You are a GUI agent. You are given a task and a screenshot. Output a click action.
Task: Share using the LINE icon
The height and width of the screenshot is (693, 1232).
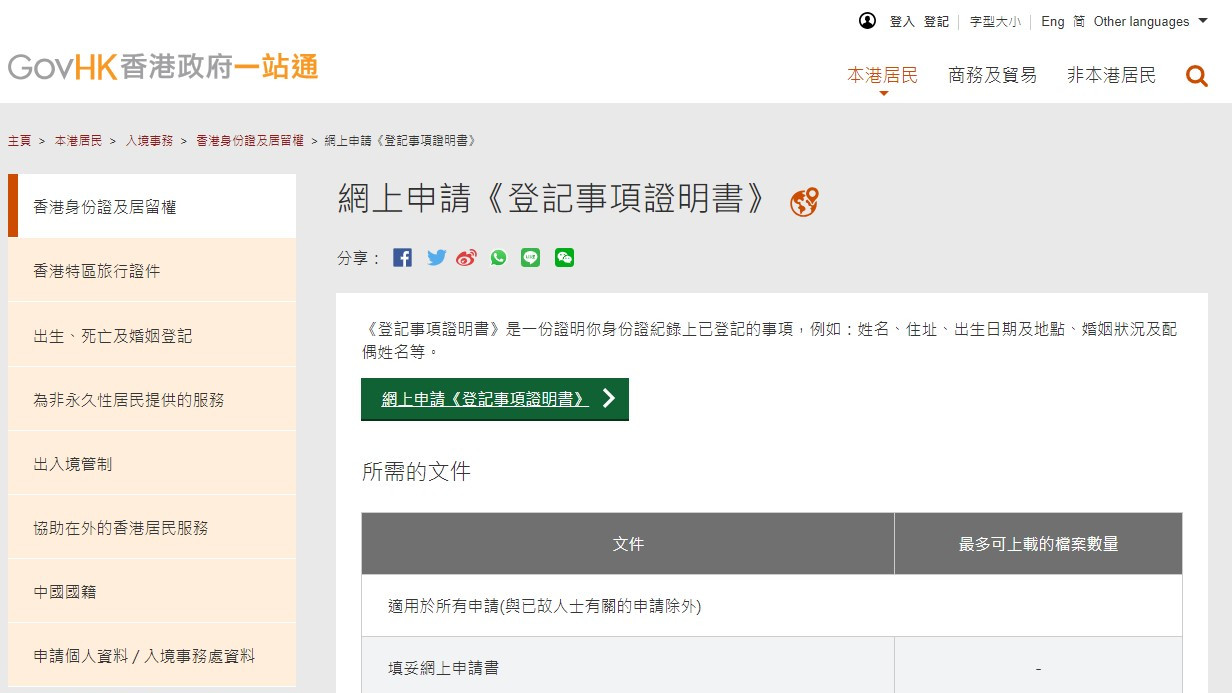pos(531,258)
